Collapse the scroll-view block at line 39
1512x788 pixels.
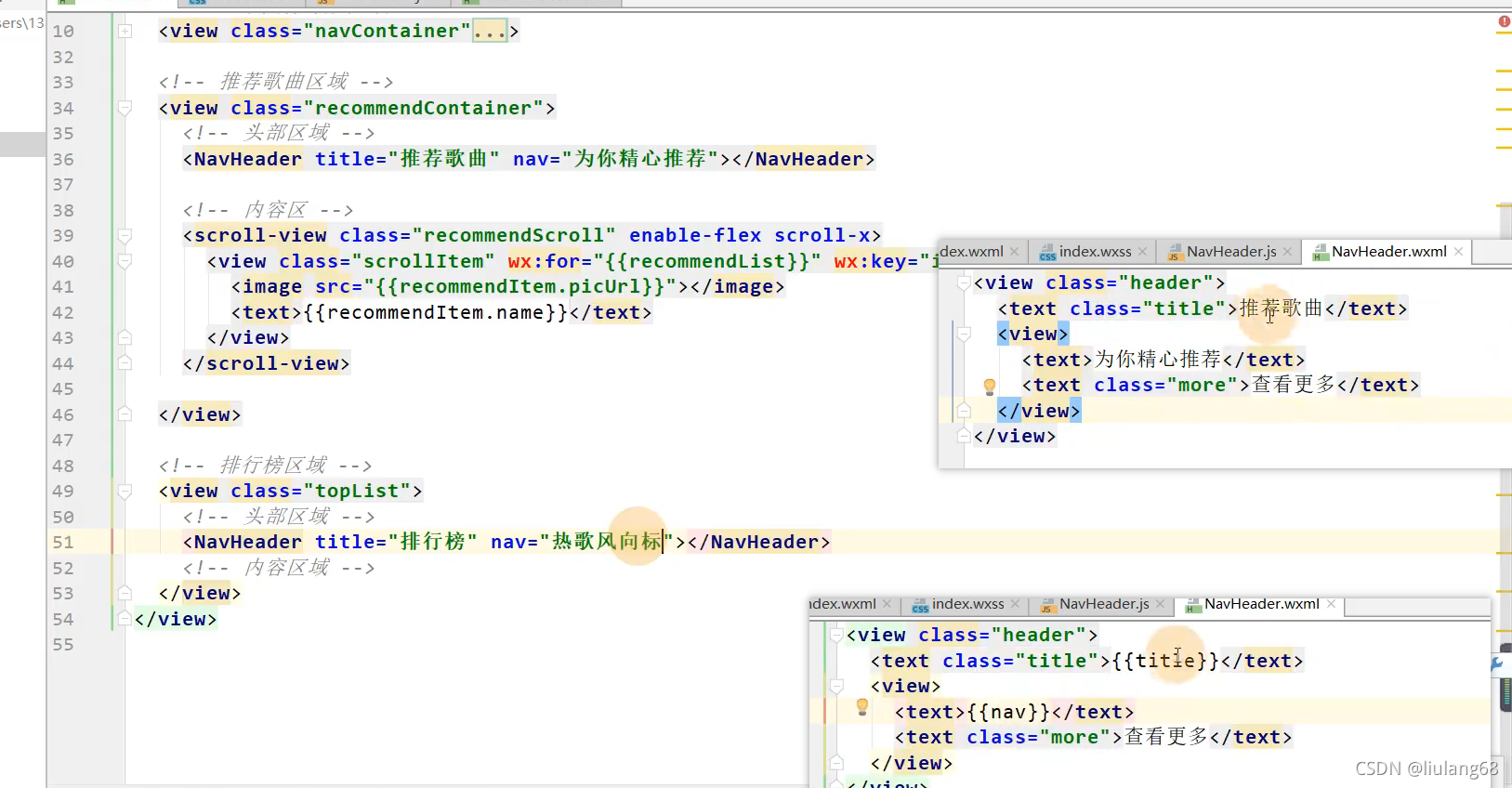click(125, 236)
